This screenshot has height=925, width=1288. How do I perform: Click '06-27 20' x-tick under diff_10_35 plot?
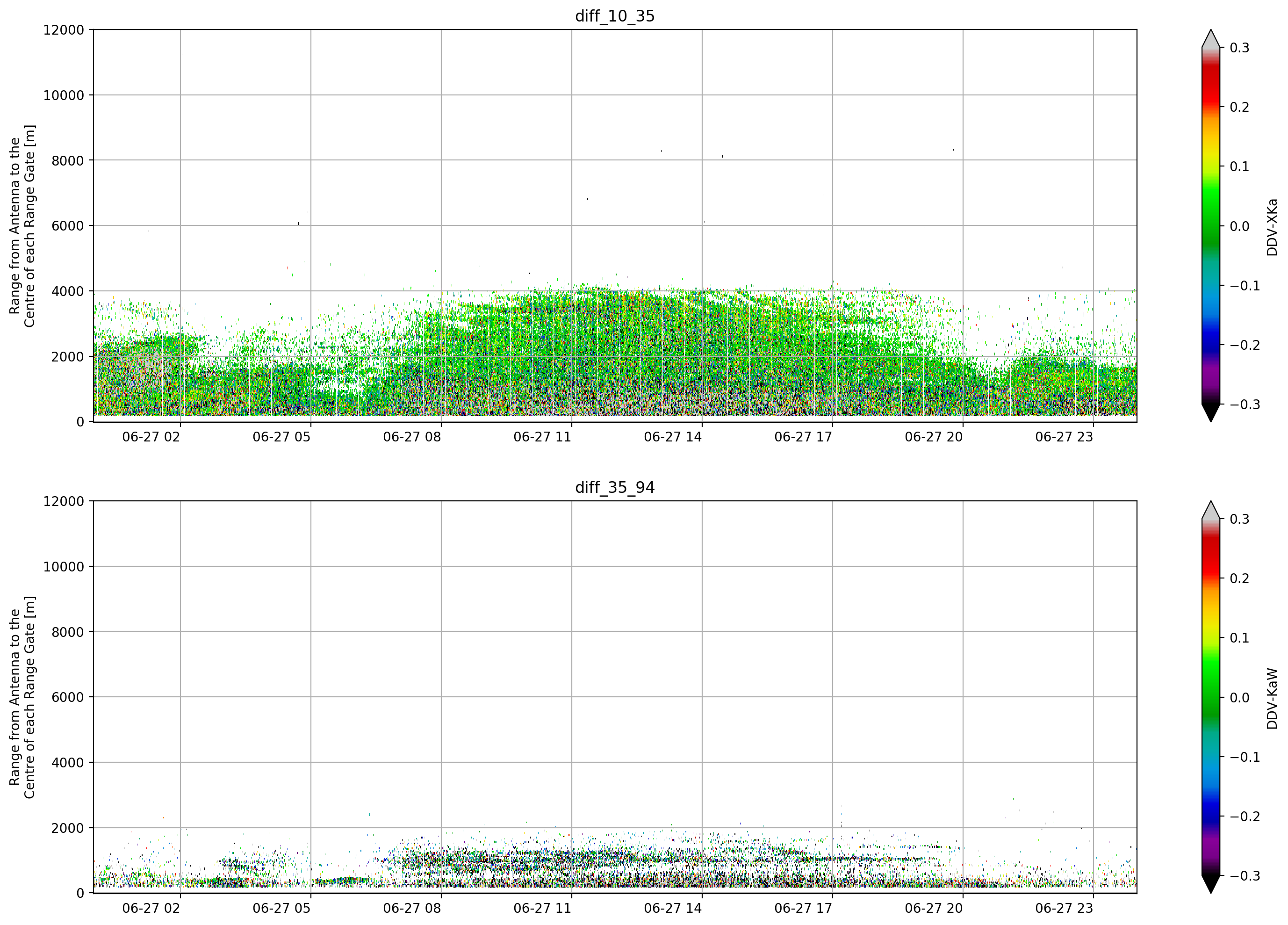click(x=934, y=437)
